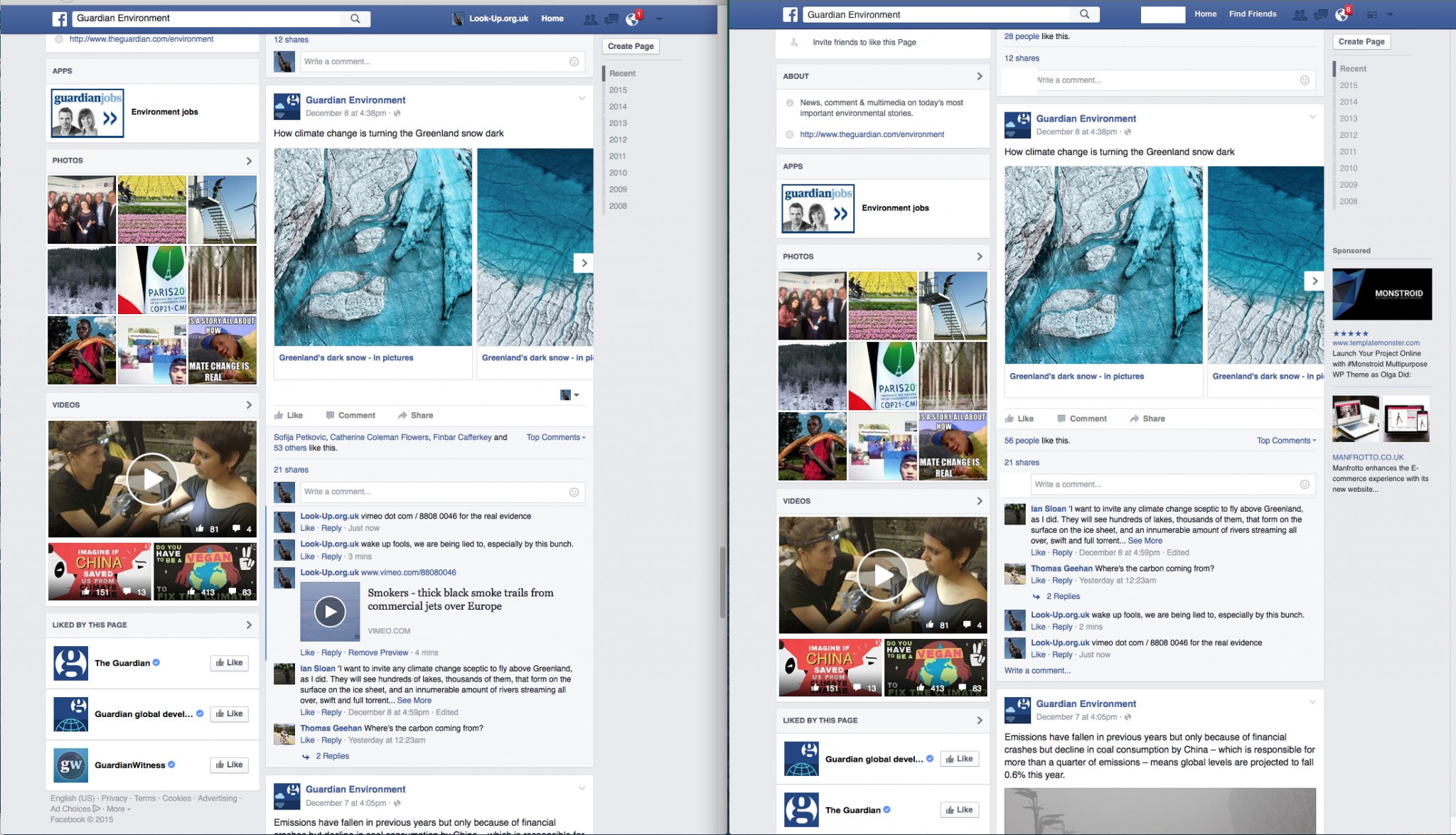Open post options chevron on left Greenland post

pos(582,99)
